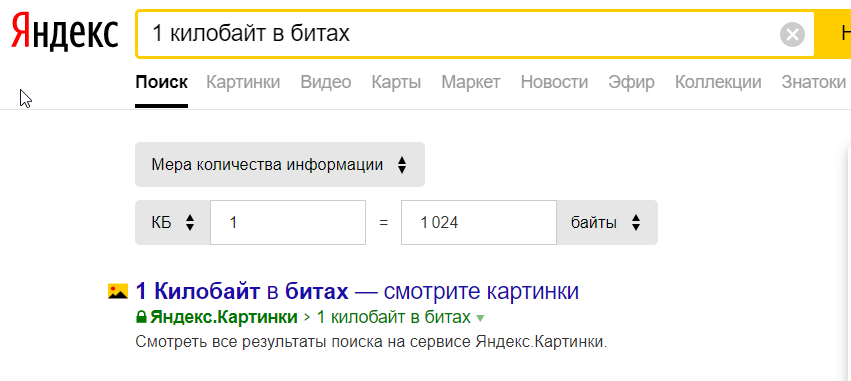851x381 pixels.
Task: Open the Карты tab
Action: pyautogui.click(x=396, y=82)
